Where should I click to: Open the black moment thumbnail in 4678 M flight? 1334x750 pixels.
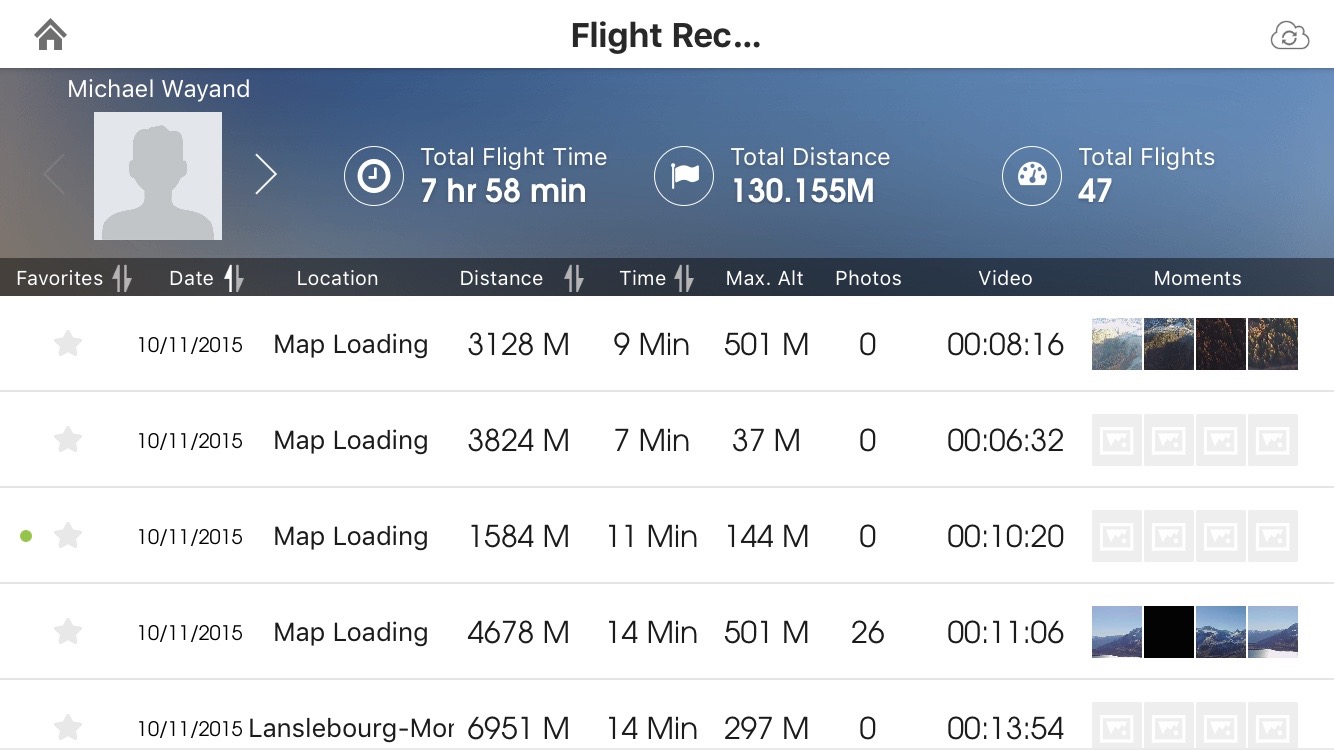tap(1169, 632)
